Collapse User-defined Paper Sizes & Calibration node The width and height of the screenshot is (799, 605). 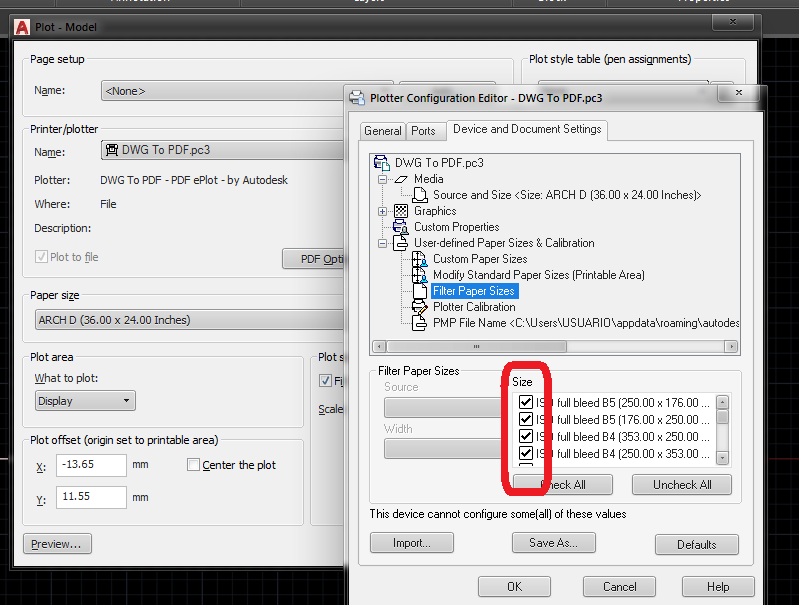click(x=382, y=243)
